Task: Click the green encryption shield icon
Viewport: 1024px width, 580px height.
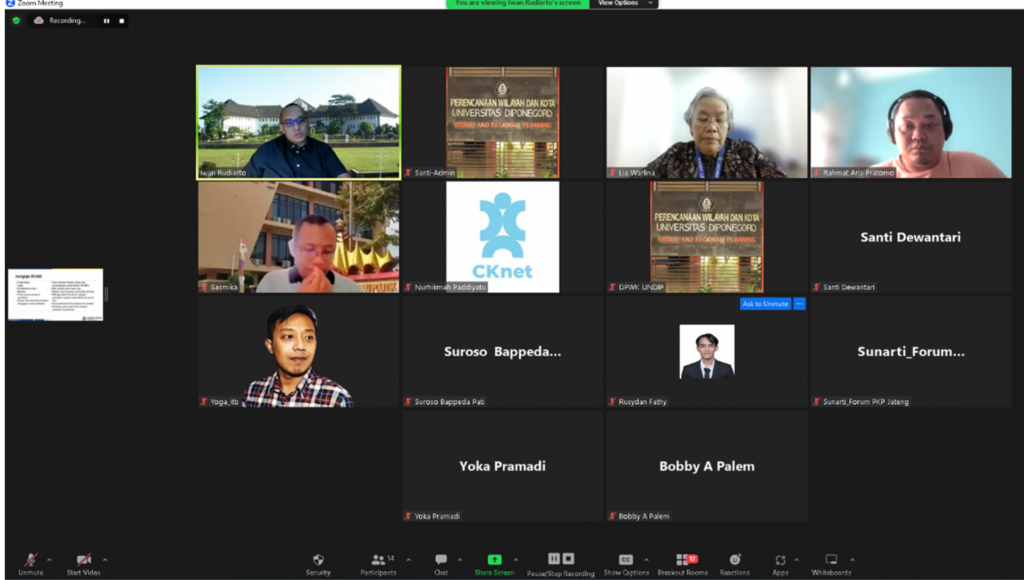Action: tap(16, 20)
